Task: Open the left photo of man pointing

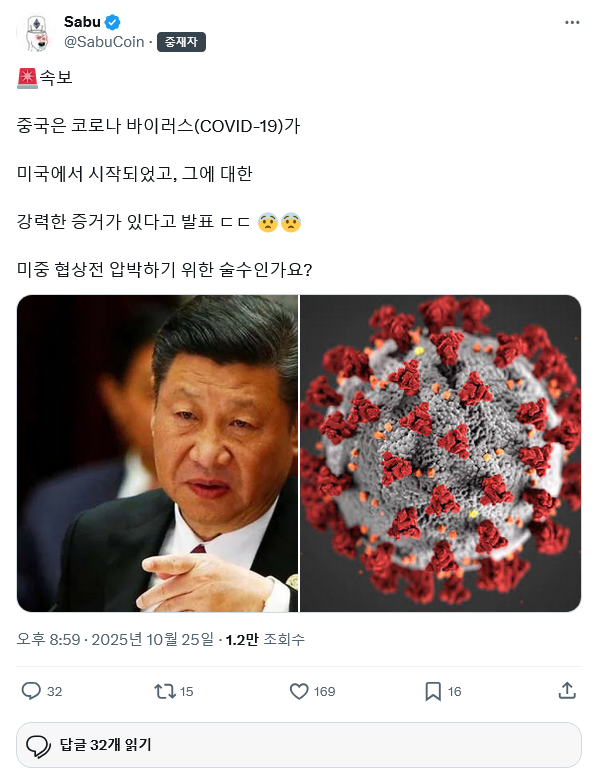Action: click(157, 453)
